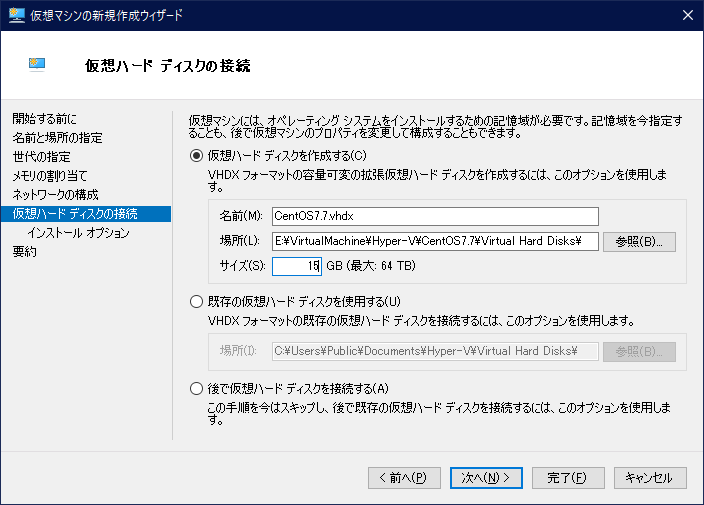This screenshot has width=704, height=505.
Task: Click the サイズ(S) field showing 15
Action: 297,266
